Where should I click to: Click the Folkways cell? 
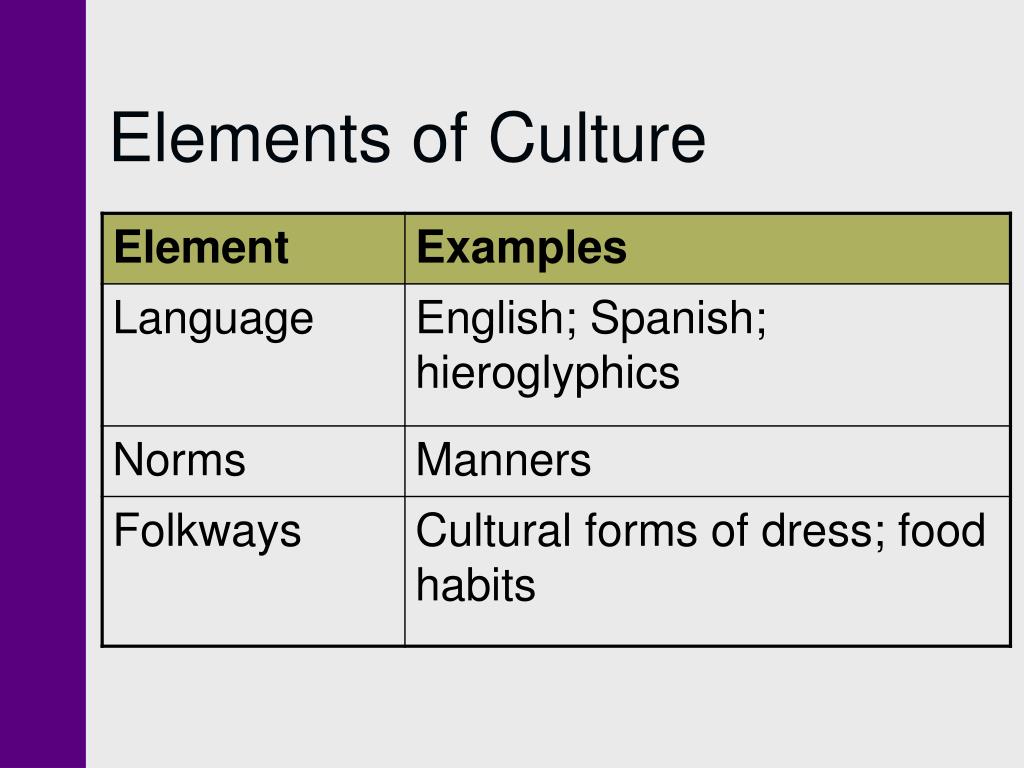pyautogui.click(x=253, y=571)
